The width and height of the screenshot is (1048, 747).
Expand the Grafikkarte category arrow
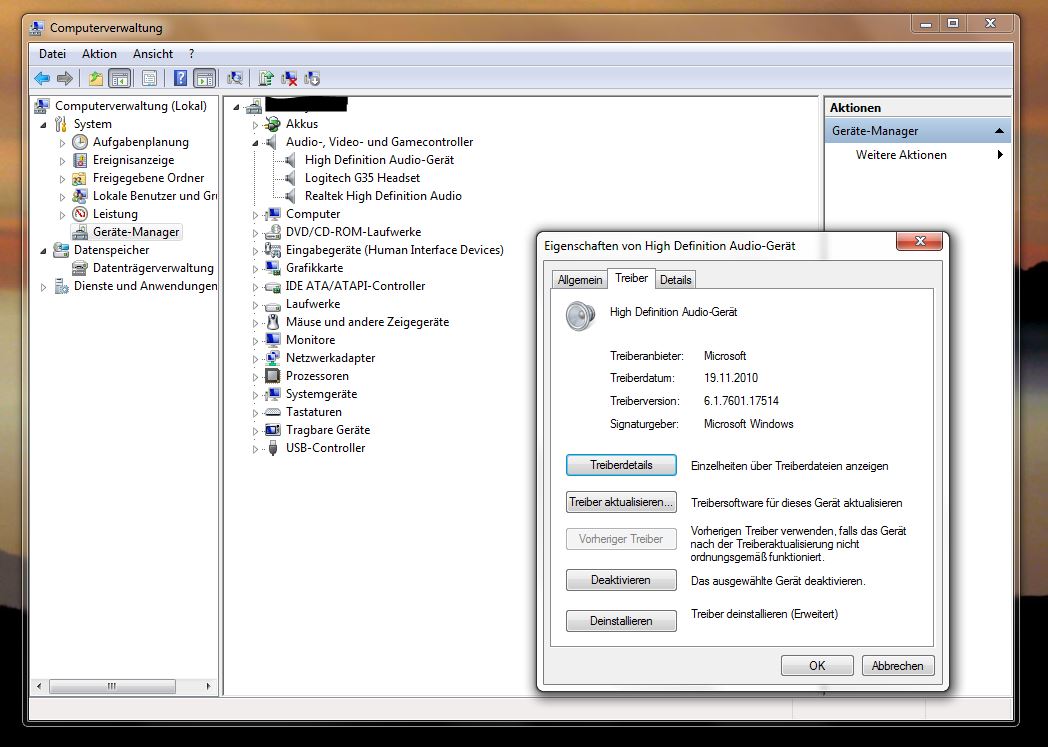pos(255,269)
